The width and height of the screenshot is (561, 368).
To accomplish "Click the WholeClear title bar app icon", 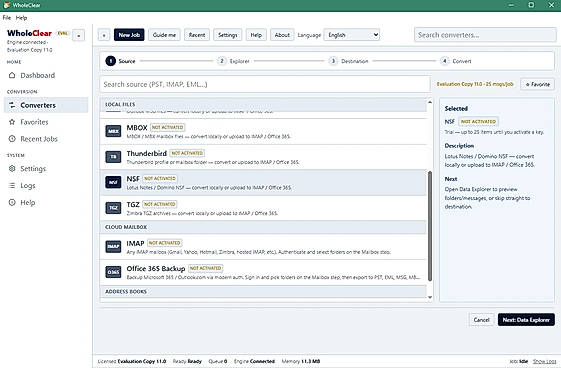I will point(6,5).
